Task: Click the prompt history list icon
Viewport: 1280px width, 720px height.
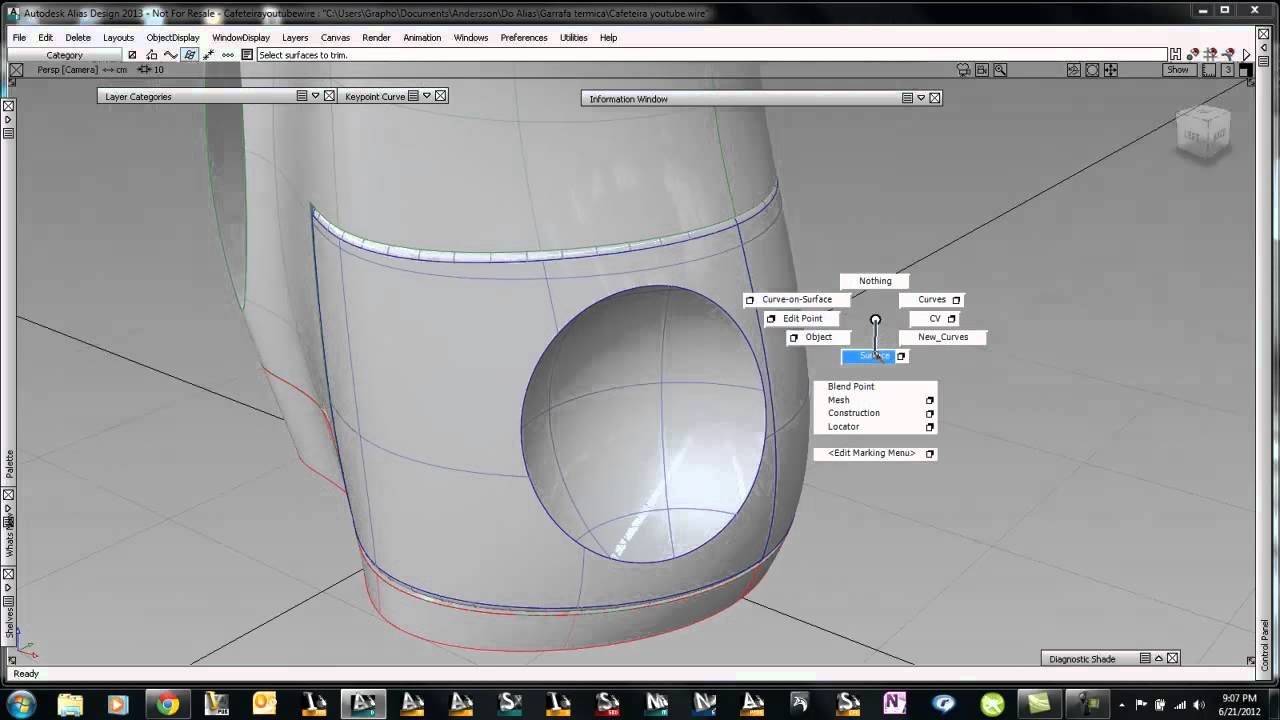Action: point(247,55)
